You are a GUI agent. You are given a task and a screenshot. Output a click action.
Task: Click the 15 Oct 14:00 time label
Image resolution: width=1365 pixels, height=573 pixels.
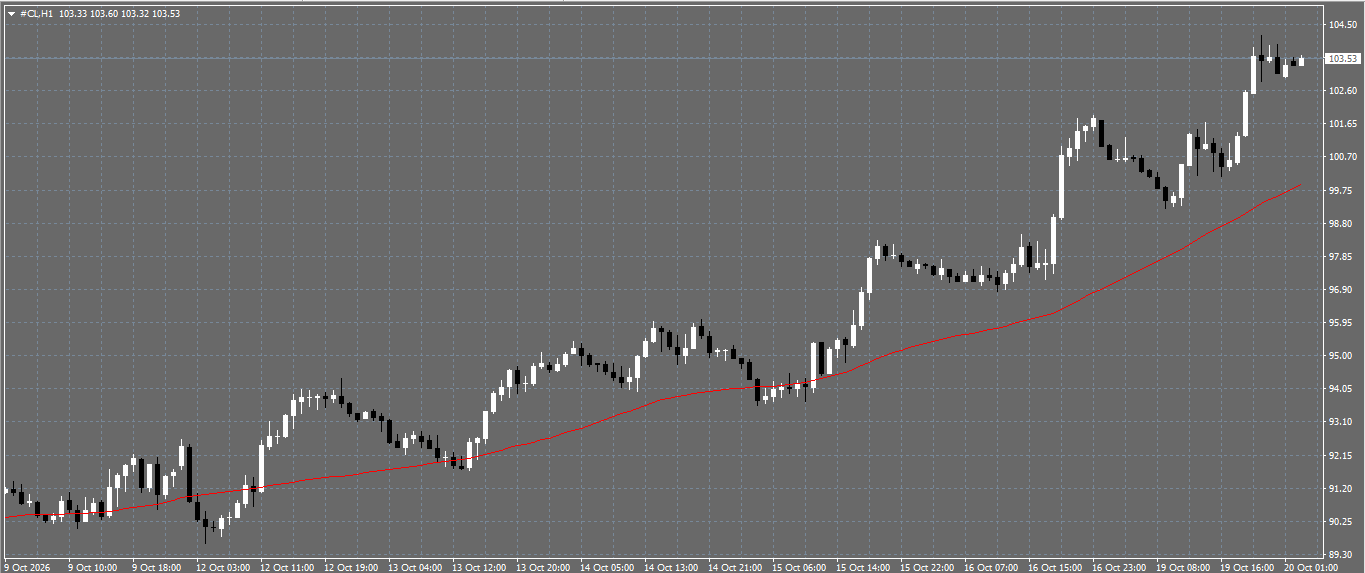(865, 567)
